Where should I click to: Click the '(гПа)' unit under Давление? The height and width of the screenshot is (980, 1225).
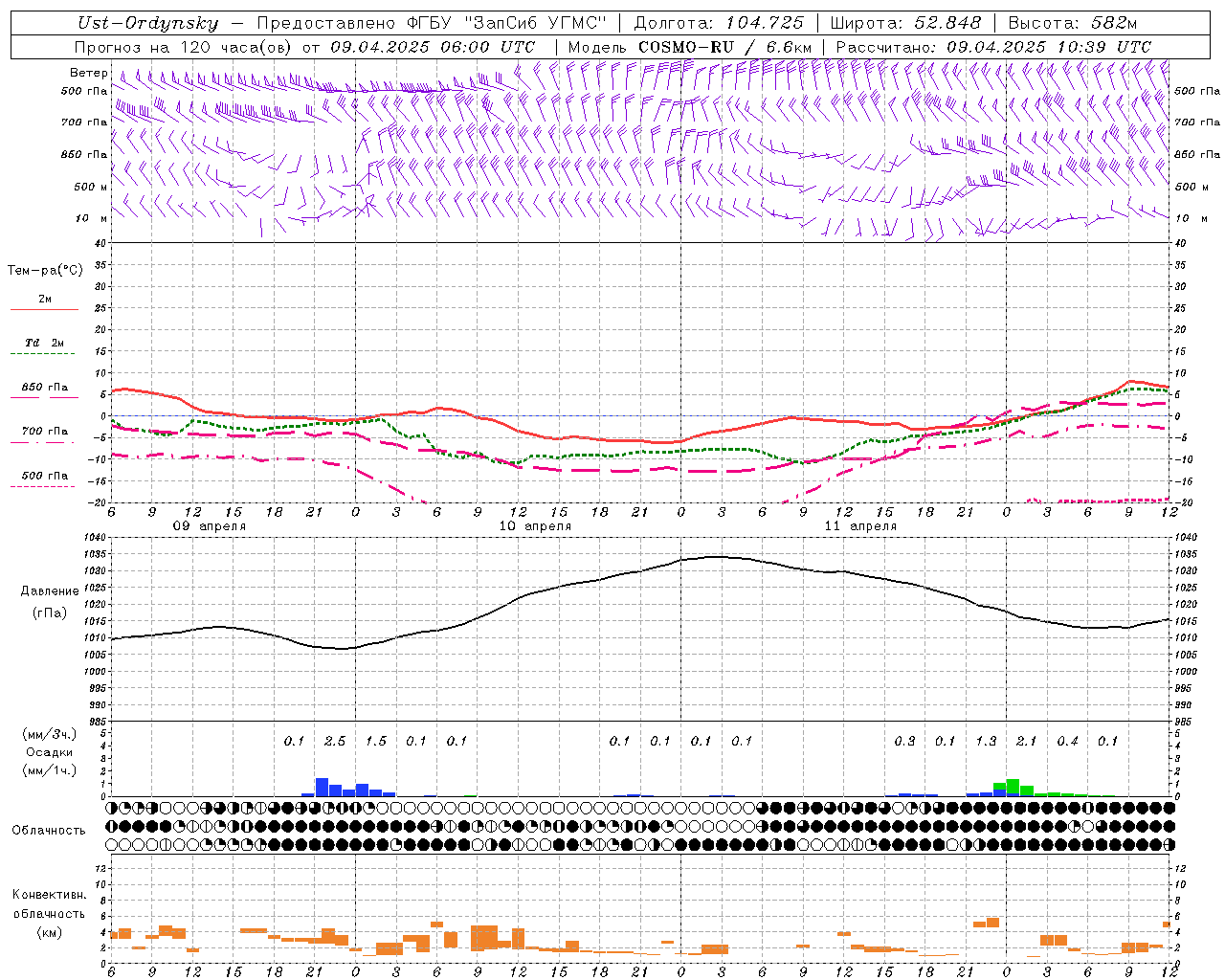click(50, 613)
